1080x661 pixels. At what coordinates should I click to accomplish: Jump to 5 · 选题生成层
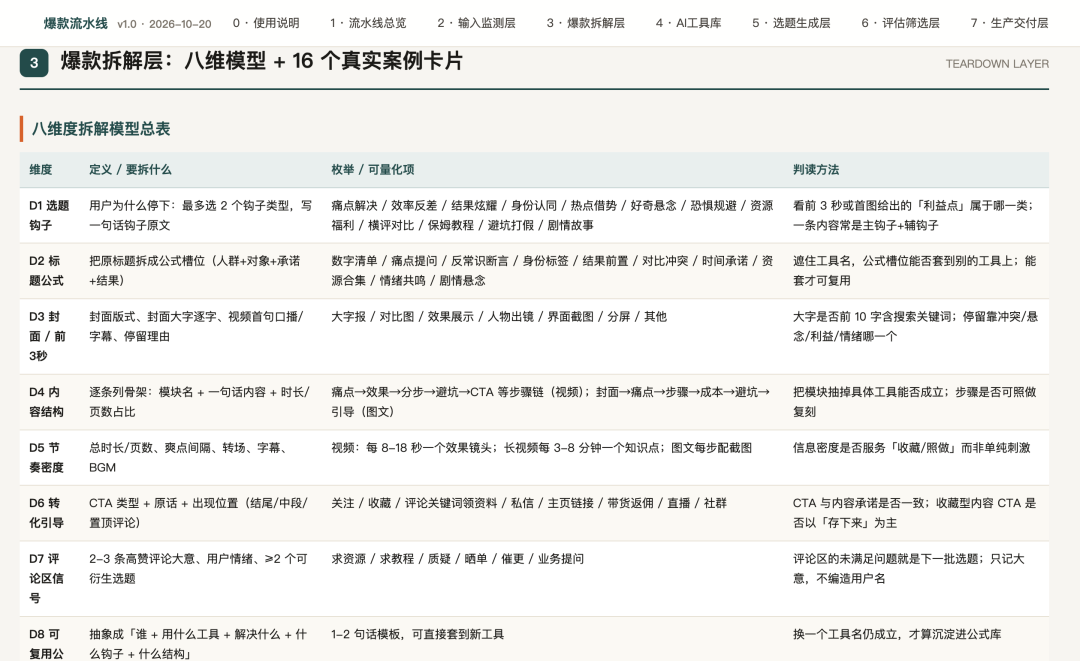coord(791,23)
